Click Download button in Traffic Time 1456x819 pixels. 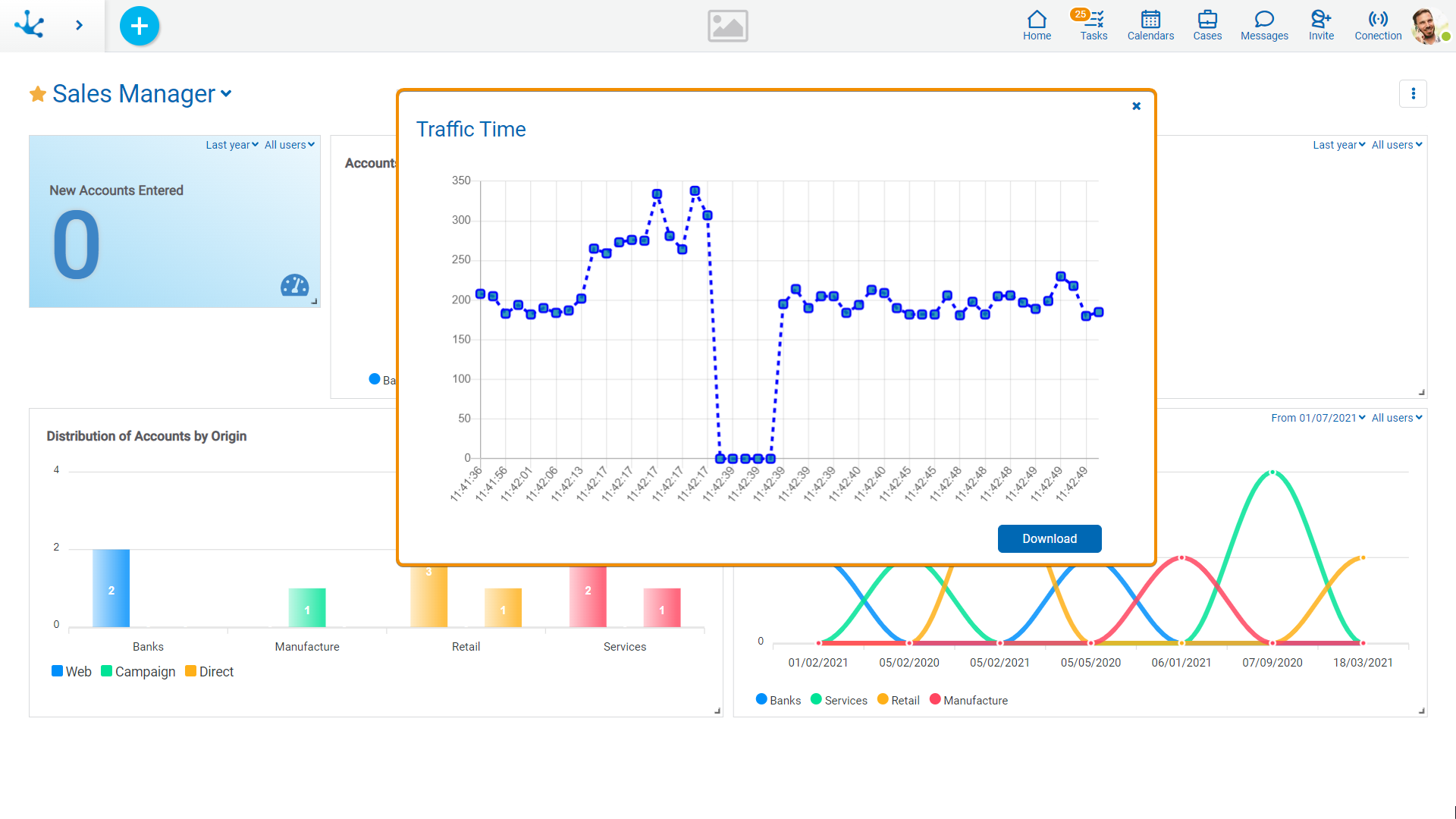pyautogui.click(x=1049, y=538)
